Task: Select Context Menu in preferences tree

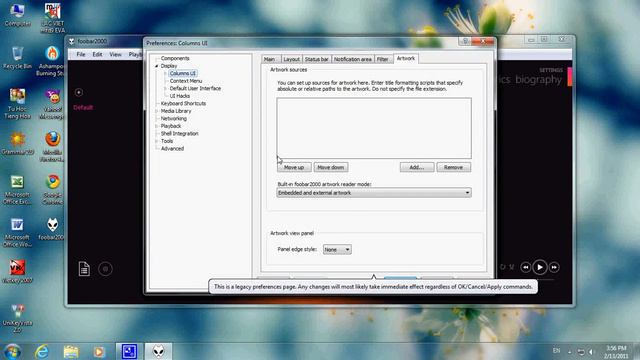Action: pos(186,81)
